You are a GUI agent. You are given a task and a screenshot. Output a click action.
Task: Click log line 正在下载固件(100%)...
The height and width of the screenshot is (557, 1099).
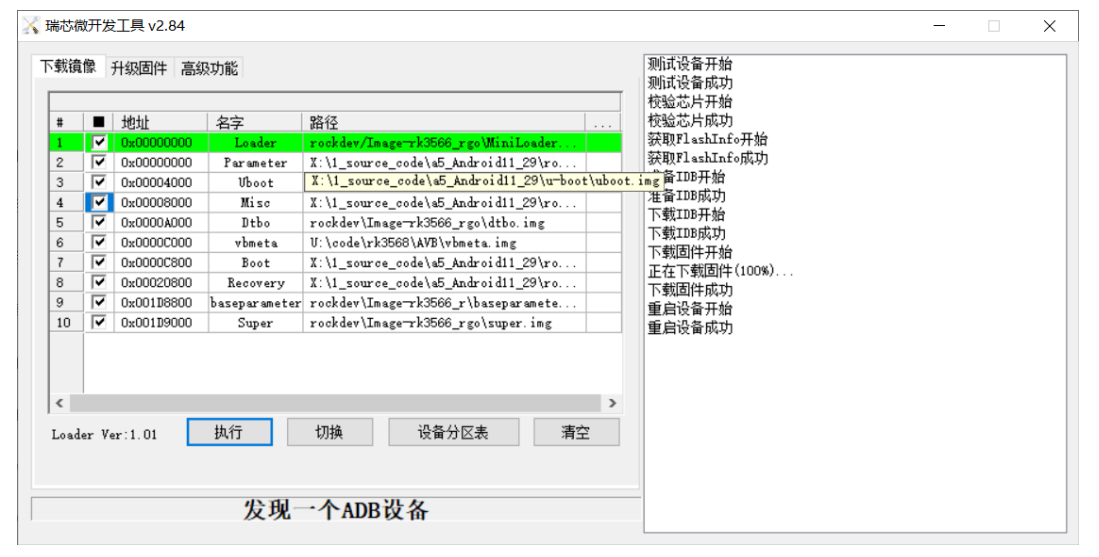[x=721, y=271]
